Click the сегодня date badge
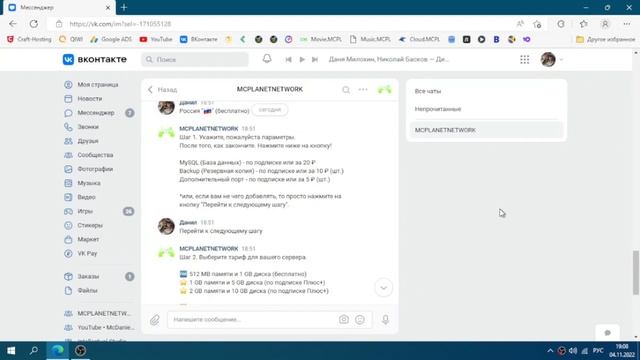 [x=270, y=110]
